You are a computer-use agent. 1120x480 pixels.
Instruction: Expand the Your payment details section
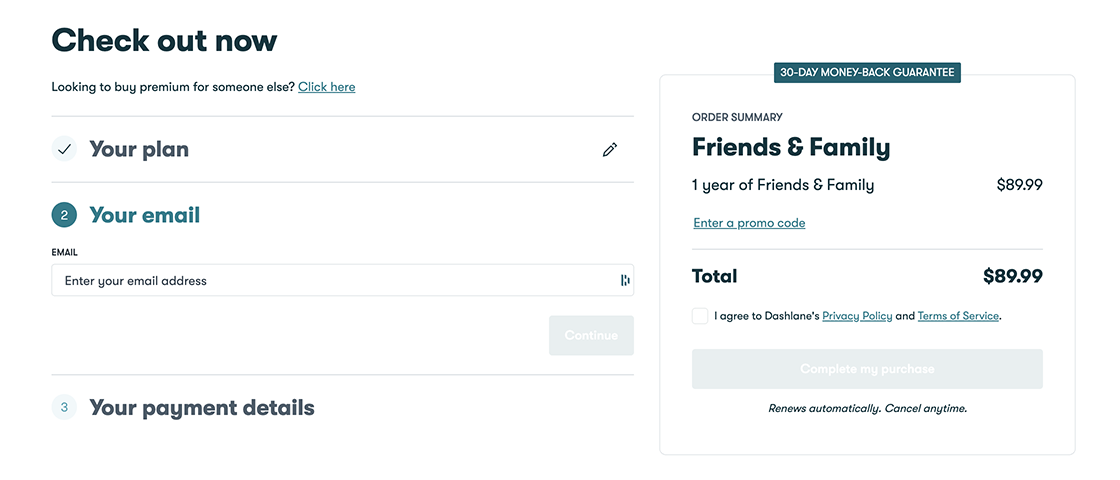point(202,408)
